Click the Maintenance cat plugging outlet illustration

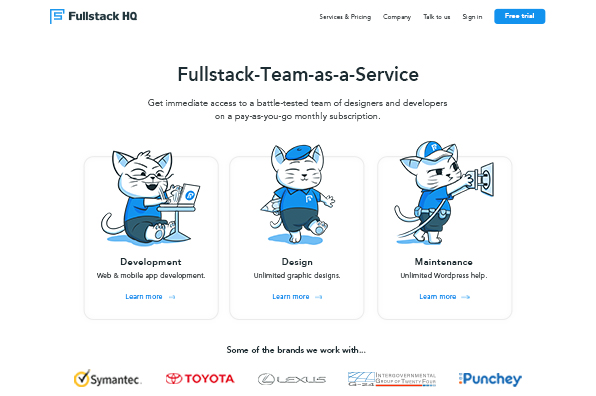coord(444,193)
